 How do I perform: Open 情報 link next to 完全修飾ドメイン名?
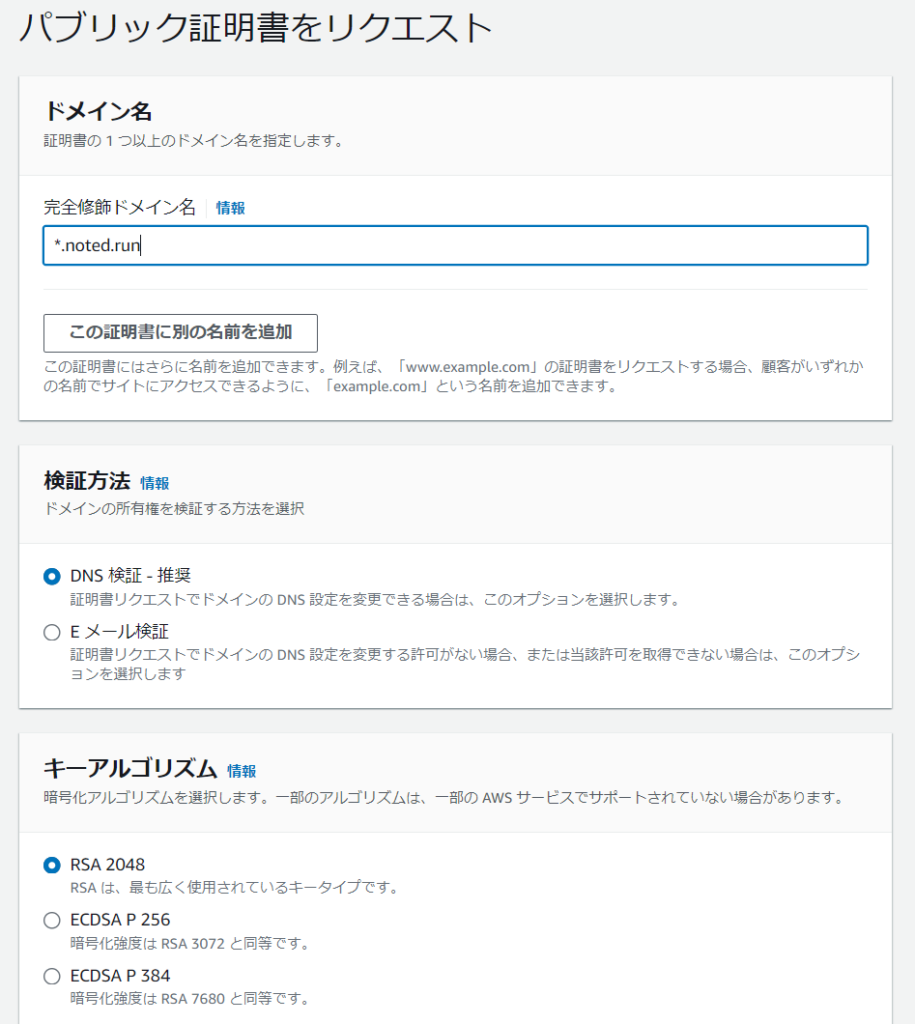[x=231, y=208]
